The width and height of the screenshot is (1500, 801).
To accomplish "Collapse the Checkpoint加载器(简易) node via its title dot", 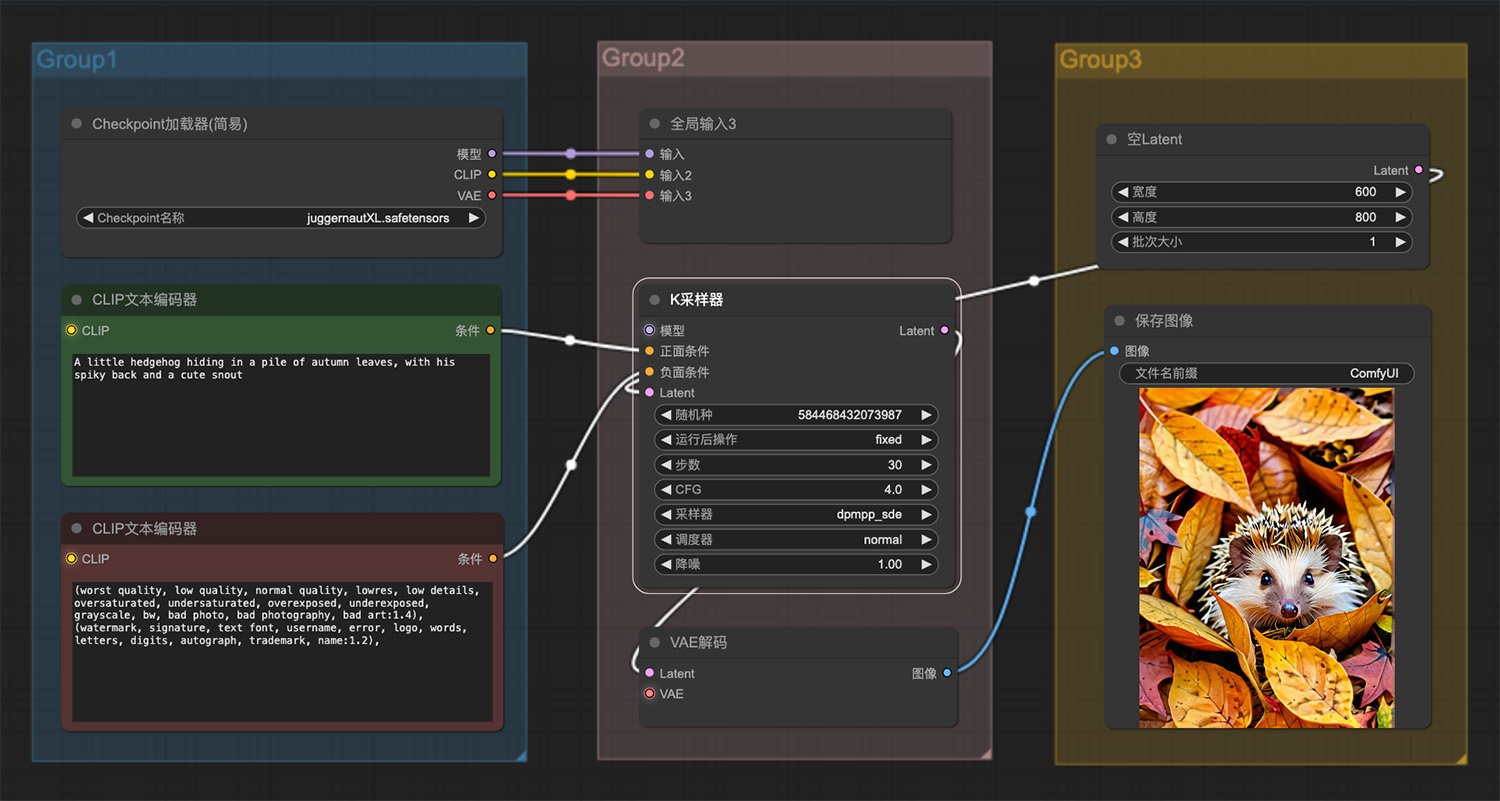I will pos(77,124).
